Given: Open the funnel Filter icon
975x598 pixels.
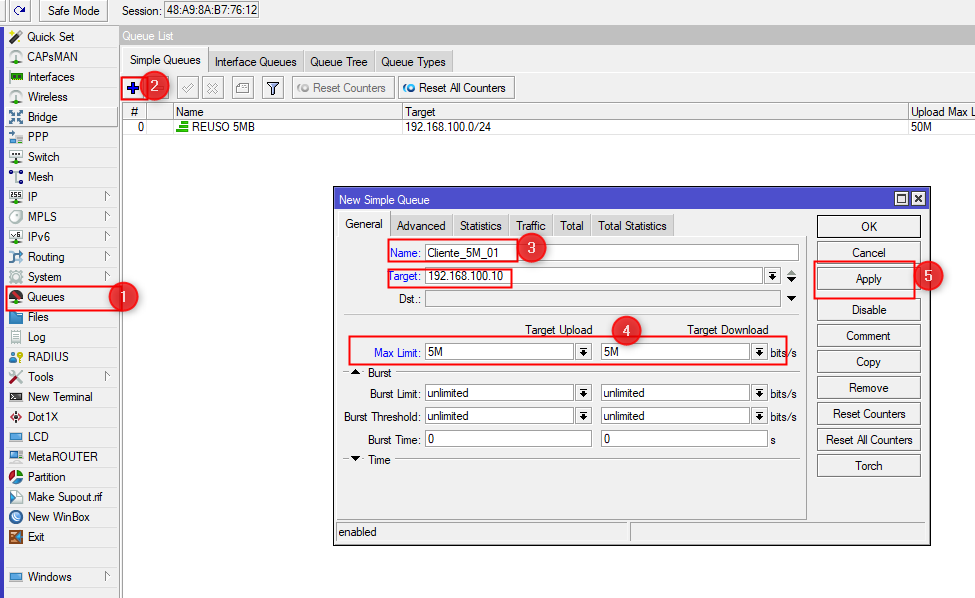Looking at the screenshot, I should 272,88.
